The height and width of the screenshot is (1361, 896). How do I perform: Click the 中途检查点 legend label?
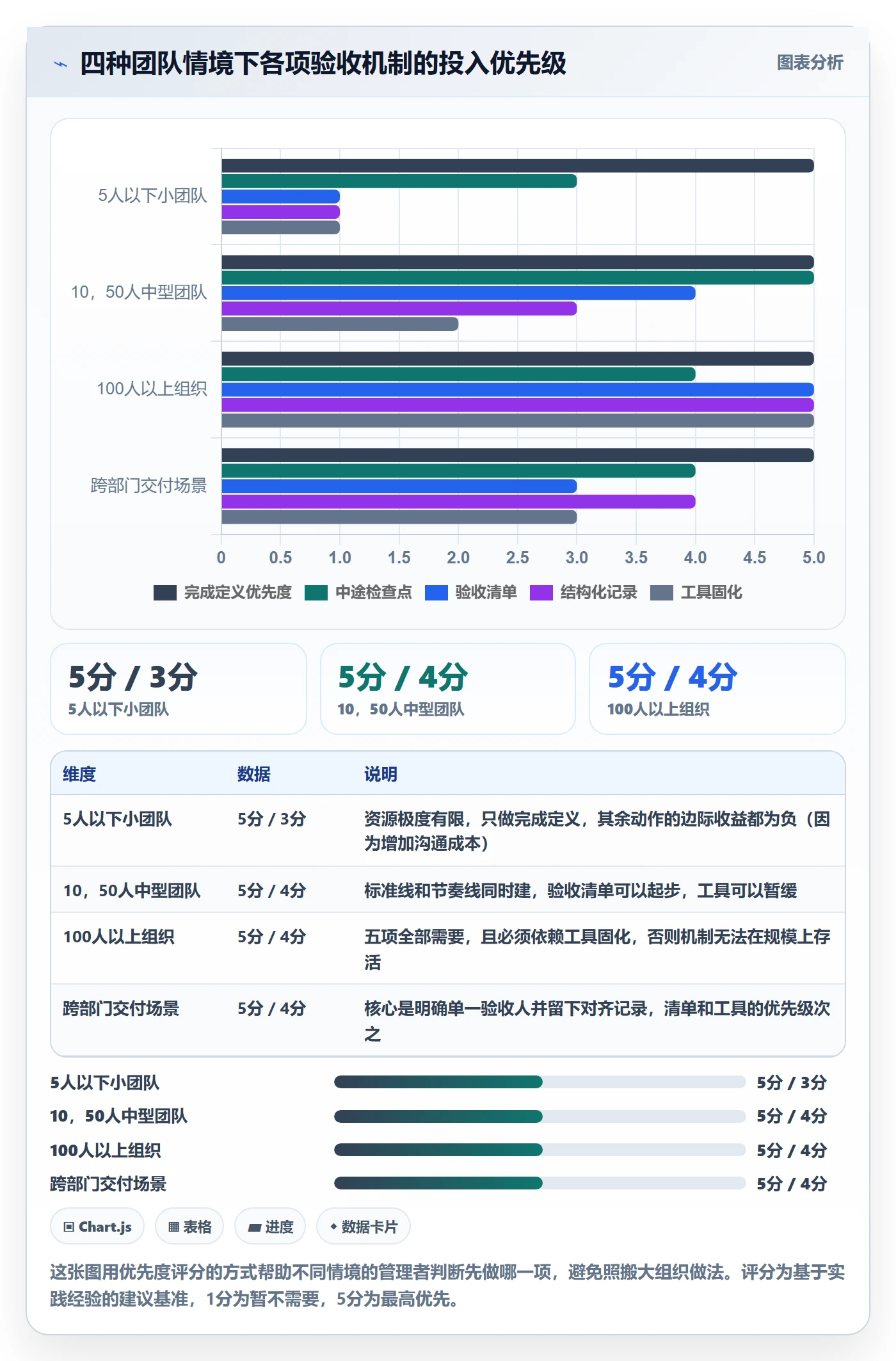tap(374, 593)
